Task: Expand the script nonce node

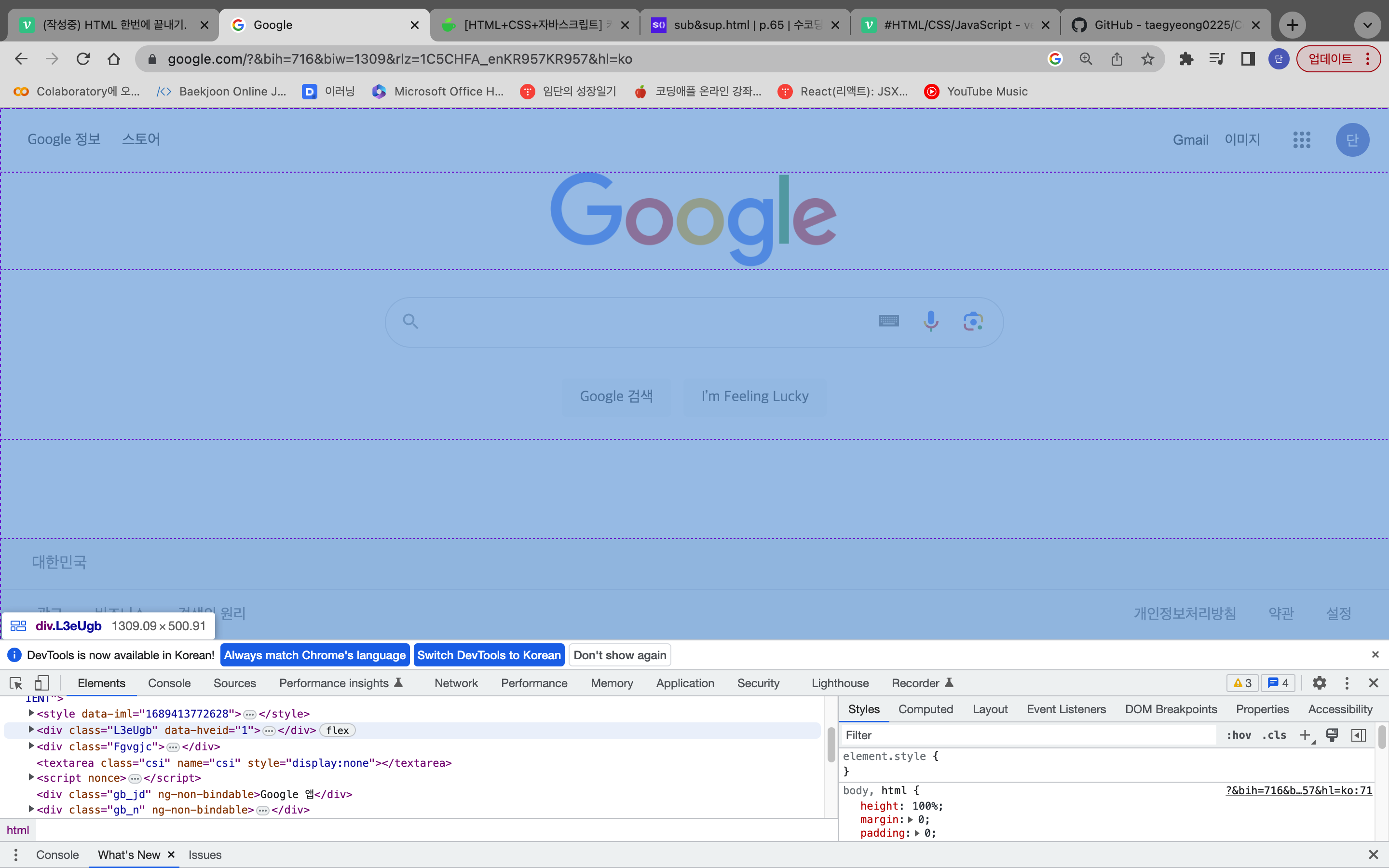Action: [31, 777]
